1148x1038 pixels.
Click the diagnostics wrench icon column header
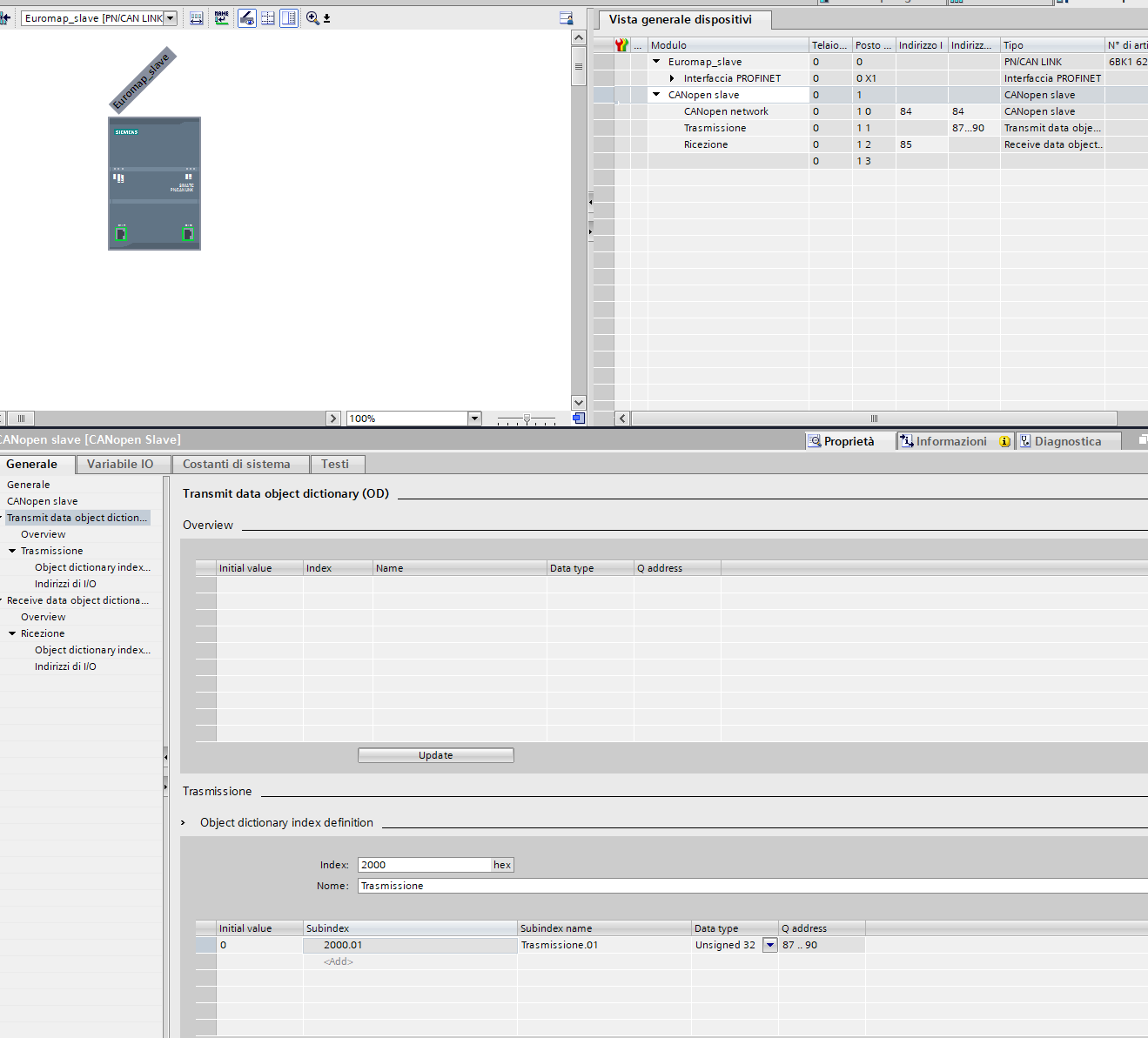(x=621, y=45)
